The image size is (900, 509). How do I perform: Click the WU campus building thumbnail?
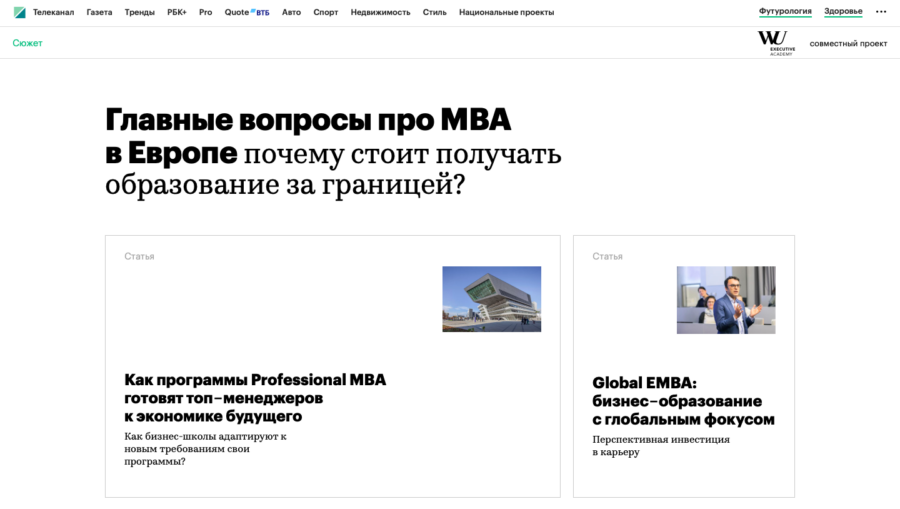click(x=491, y=299)
